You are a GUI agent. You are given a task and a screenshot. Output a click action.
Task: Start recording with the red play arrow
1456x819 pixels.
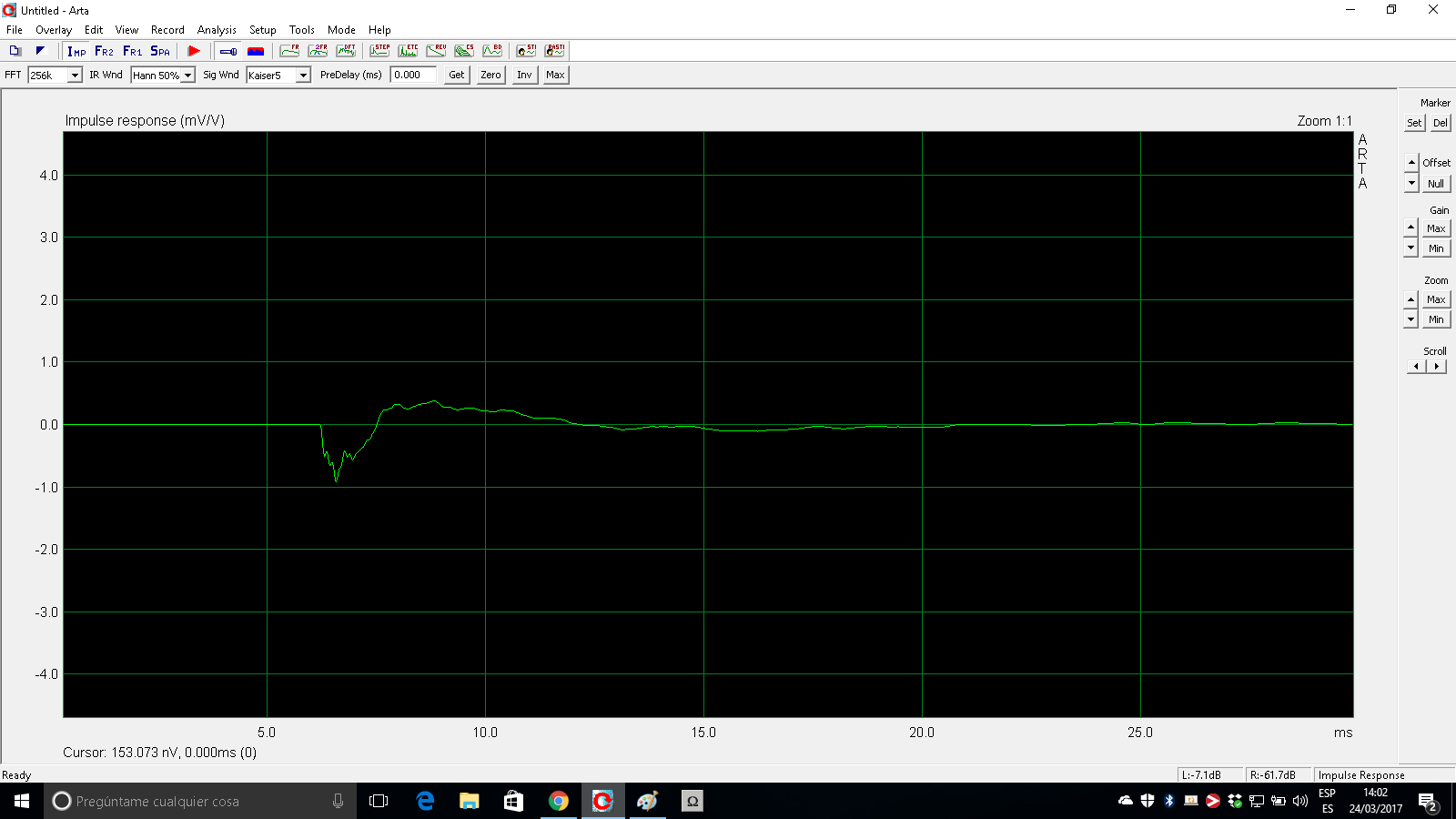[194, 51]
